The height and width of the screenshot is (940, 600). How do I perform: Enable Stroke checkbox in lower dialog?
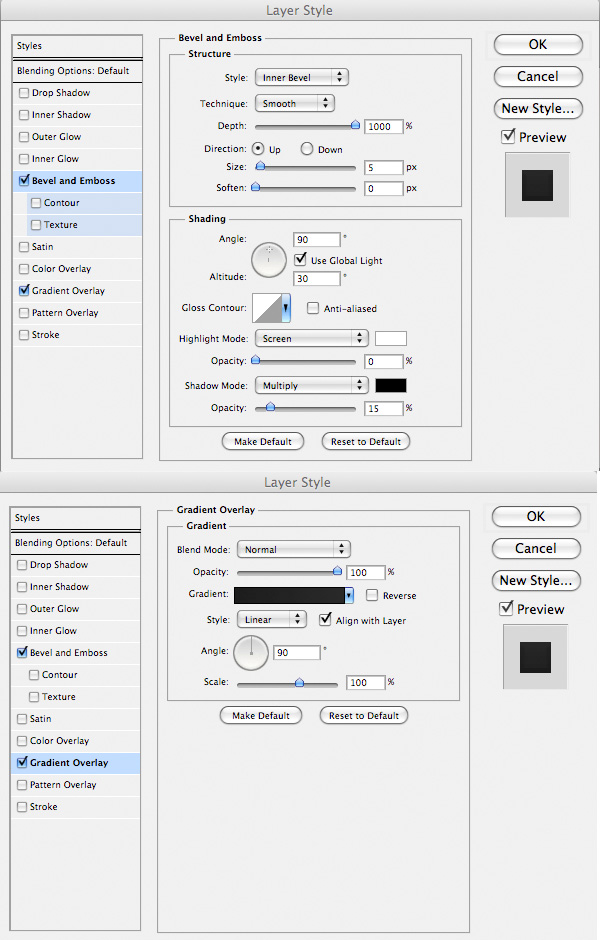(22, 807)
